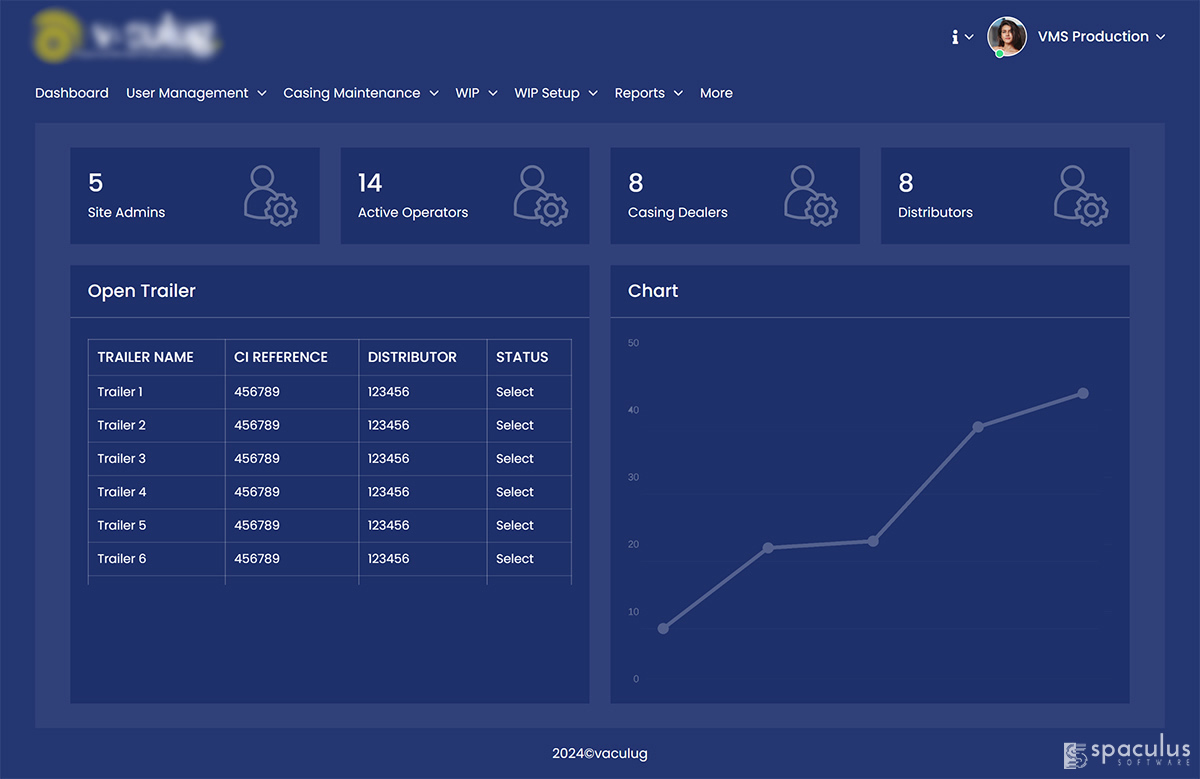Click the last data point on chart
The width and height of the screenshot is (1200, 779).
(x=1082, y=393)
